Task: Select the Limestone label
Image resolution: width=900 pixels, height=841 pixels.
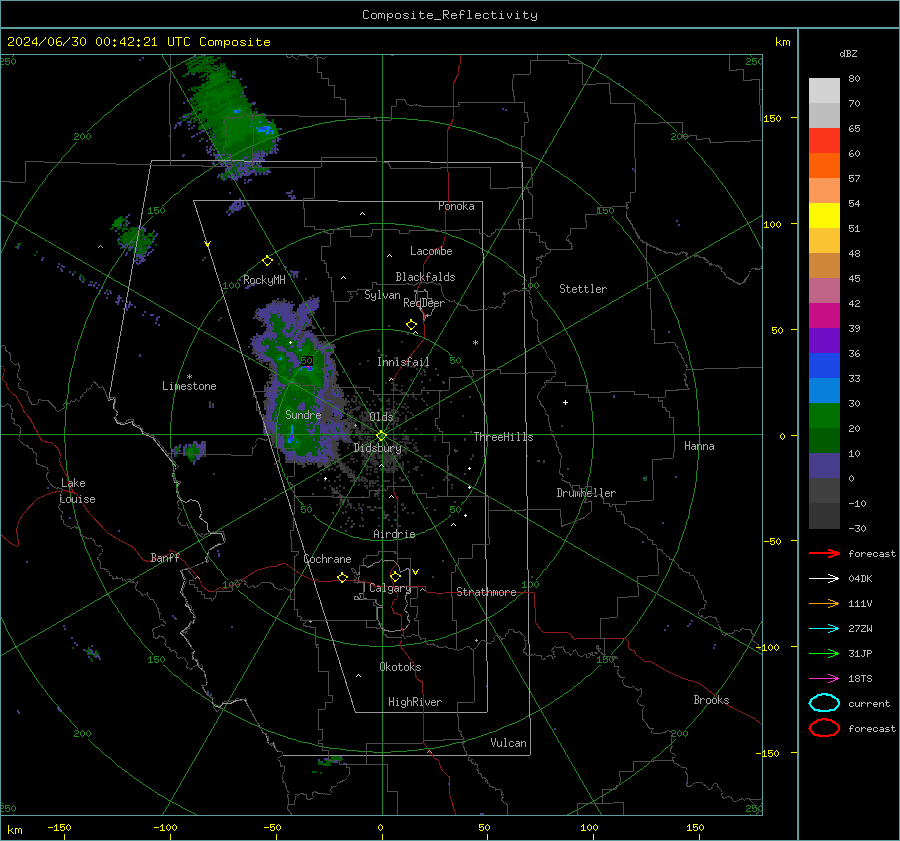Action: (x=189, y=386)
